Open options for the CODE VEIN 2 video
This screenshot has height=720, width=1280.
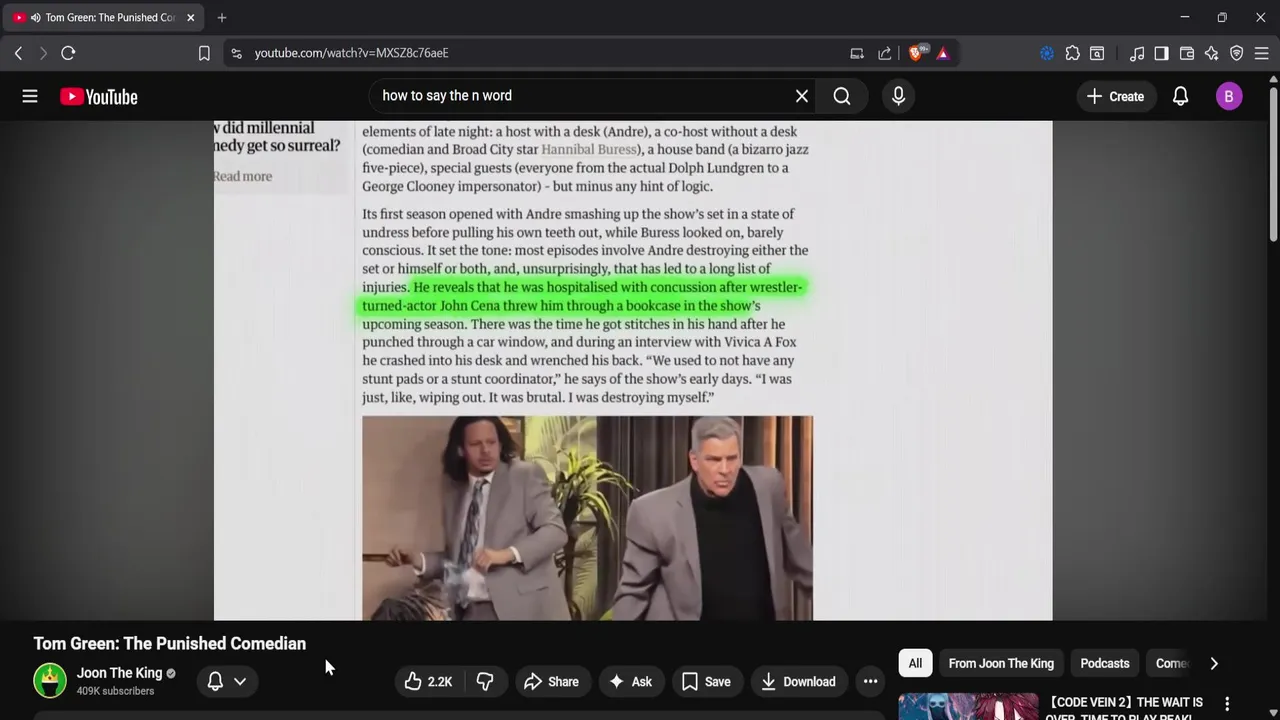[1227, 704]
